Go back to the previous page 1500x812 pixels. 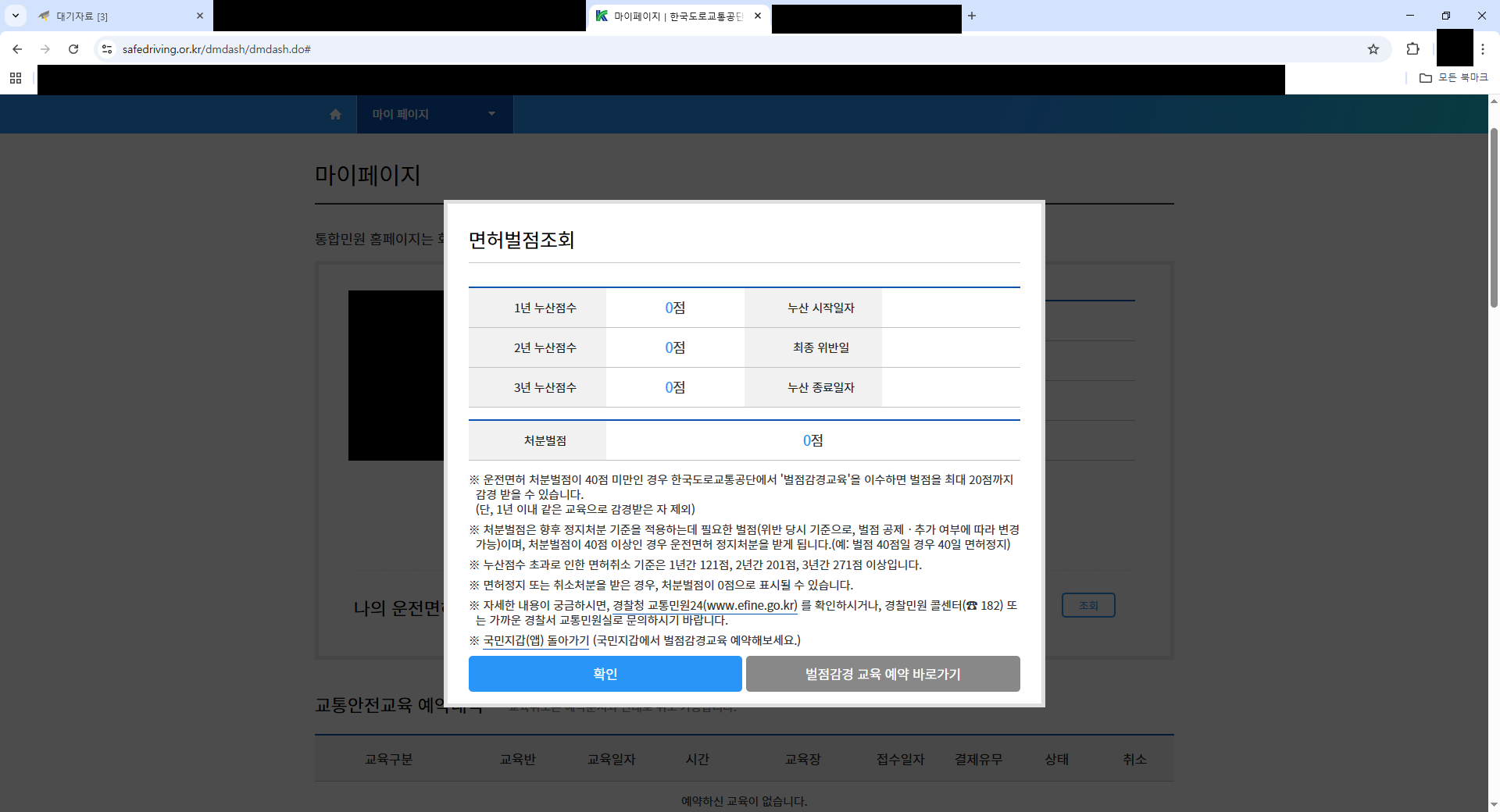click(x=17, y=49)
